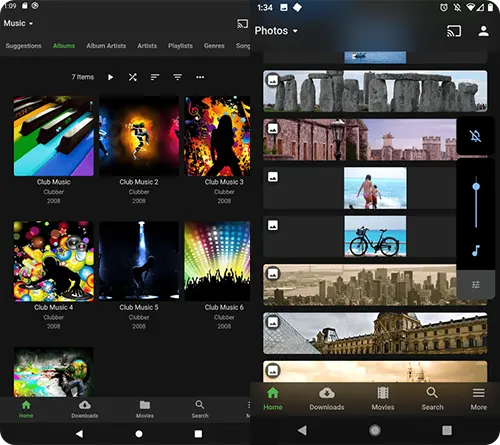Open the Louvre palace photo
The image size is (500, 445).
(x=375, y=333)
